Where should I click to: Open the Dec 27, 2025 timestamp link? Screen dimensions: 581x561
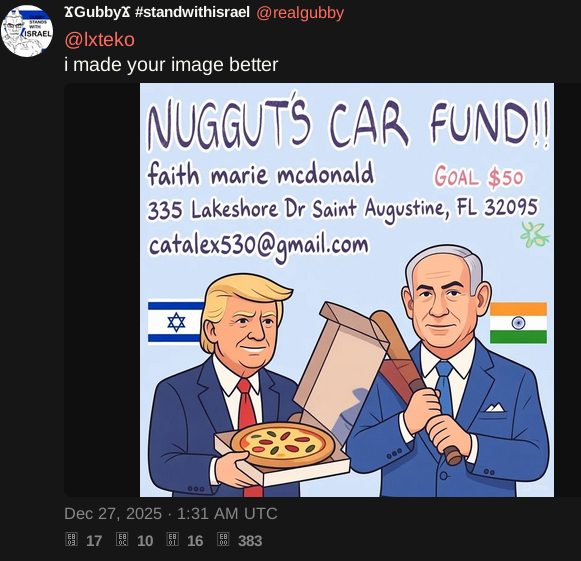tap(171, 514)
